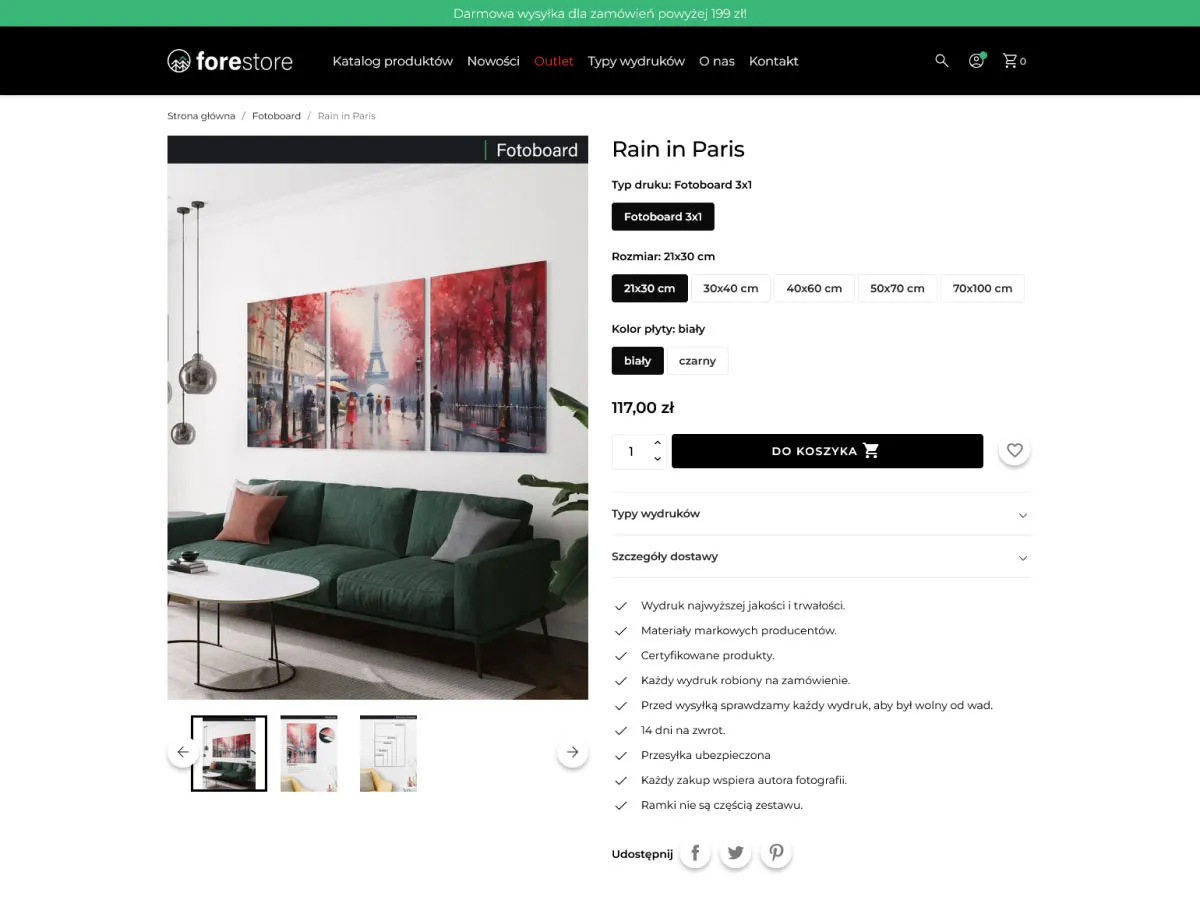
Task: Share on Twitter
Action: point(735,853)
